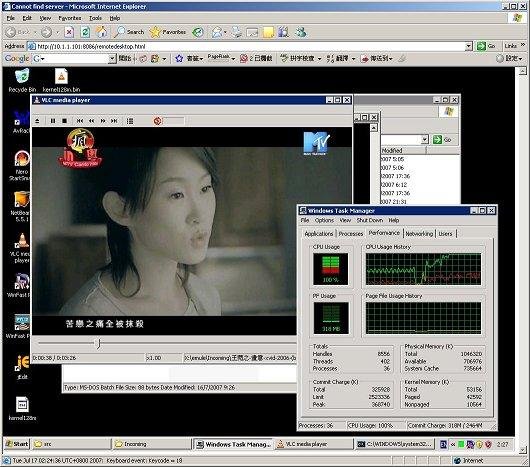Click Go button in background Explorer window

click(442, 140)
